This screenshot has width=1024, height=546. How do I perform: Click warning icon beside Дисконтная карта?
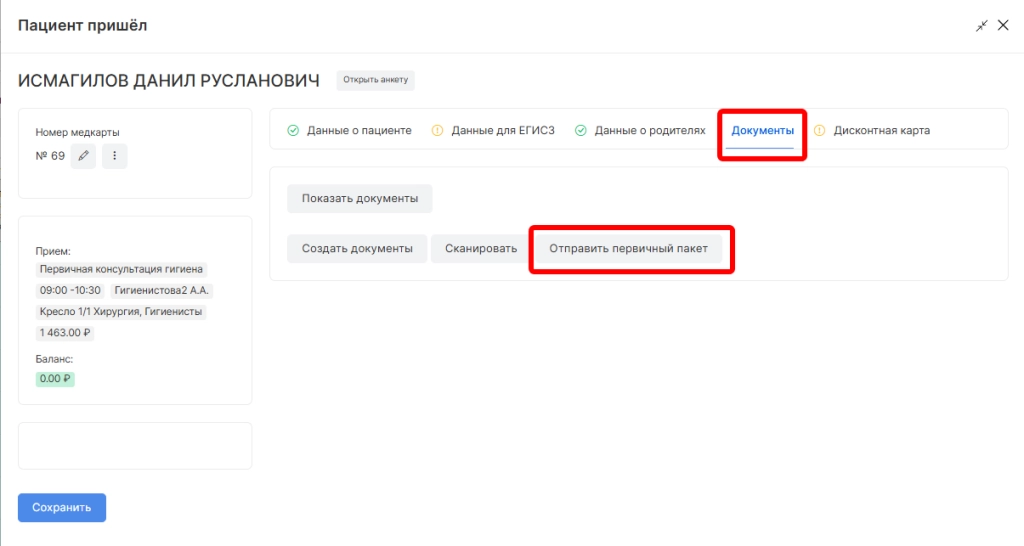[820, 130]
